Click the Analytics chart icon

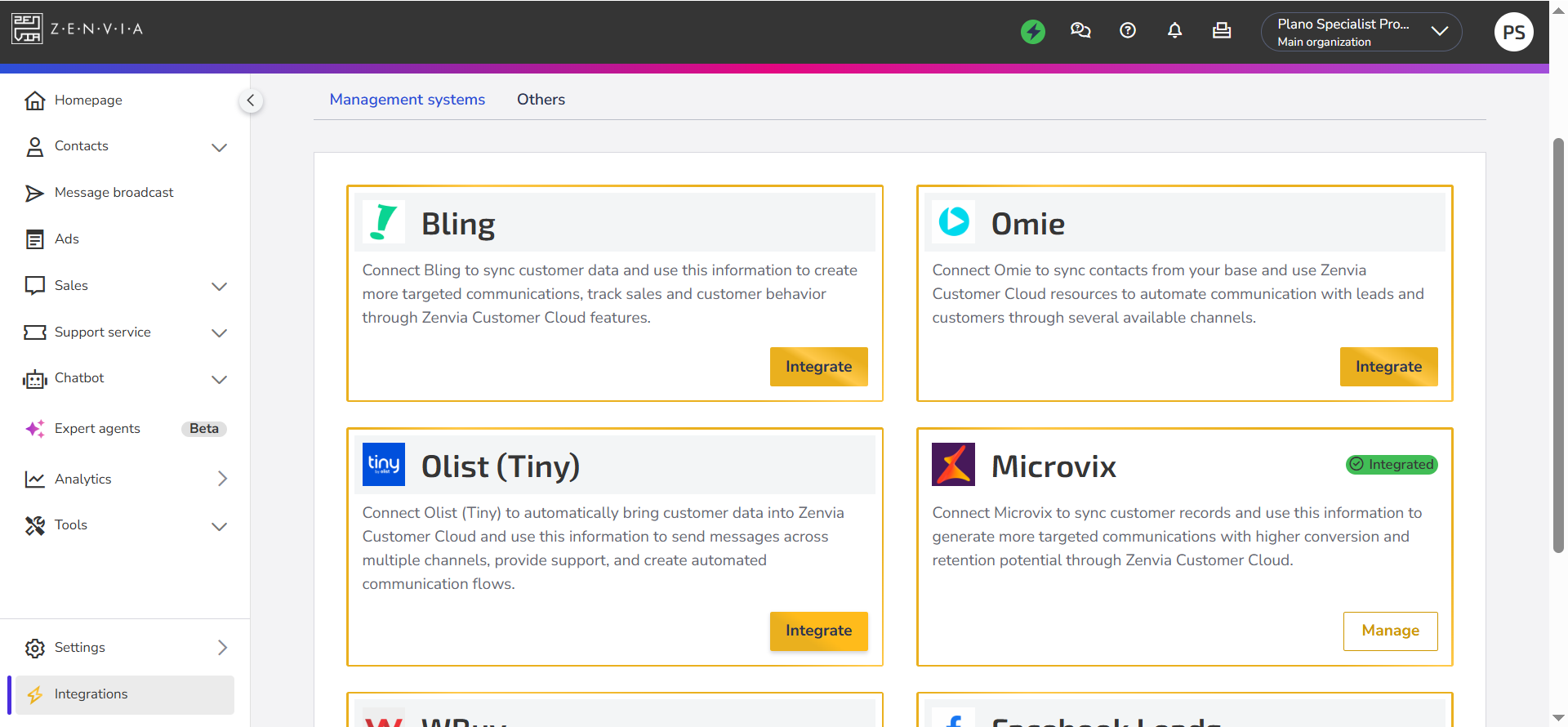pos(35,479)
